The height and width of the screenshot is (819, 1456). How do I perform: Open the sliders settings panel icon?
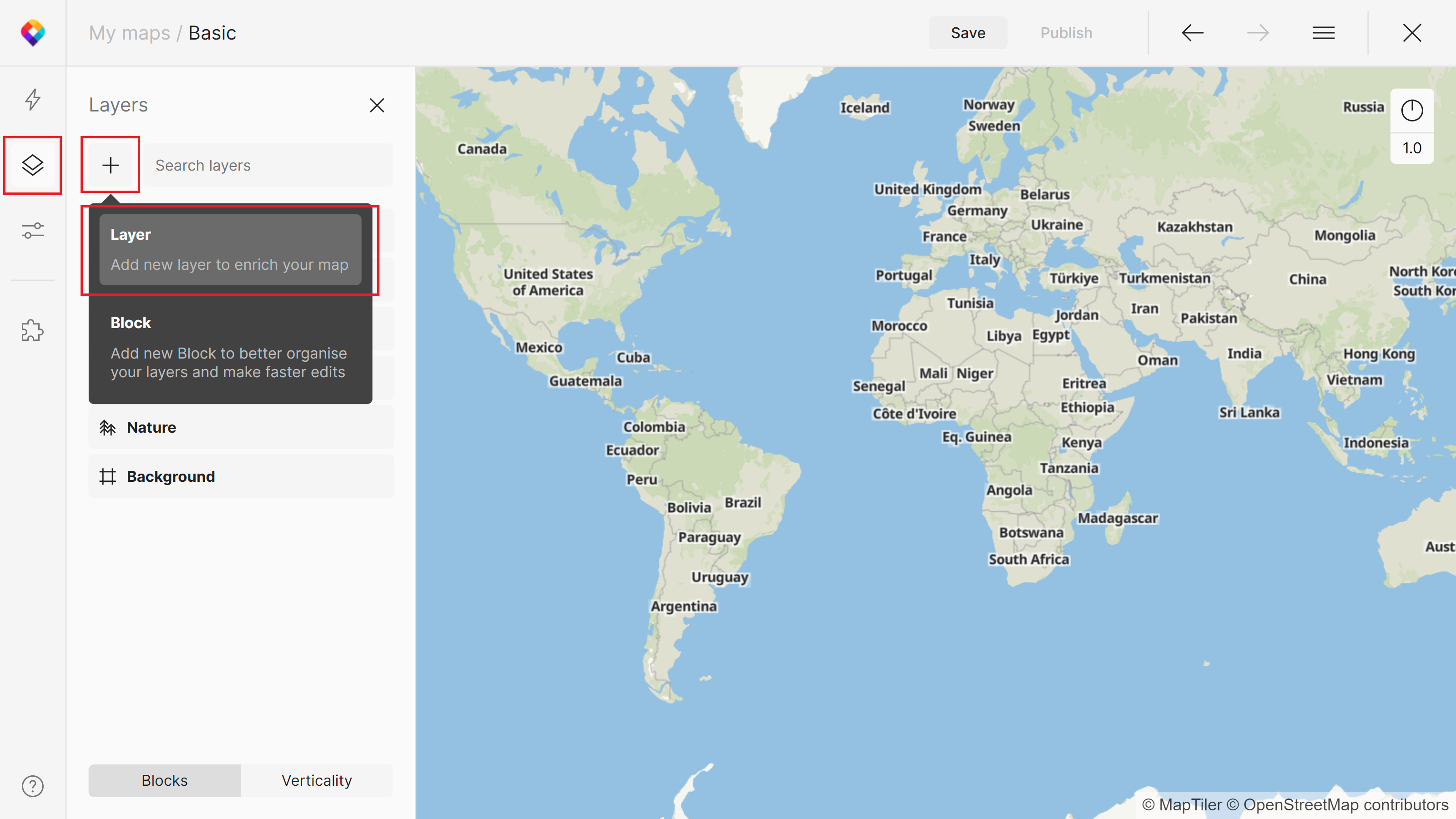(33, 231)
